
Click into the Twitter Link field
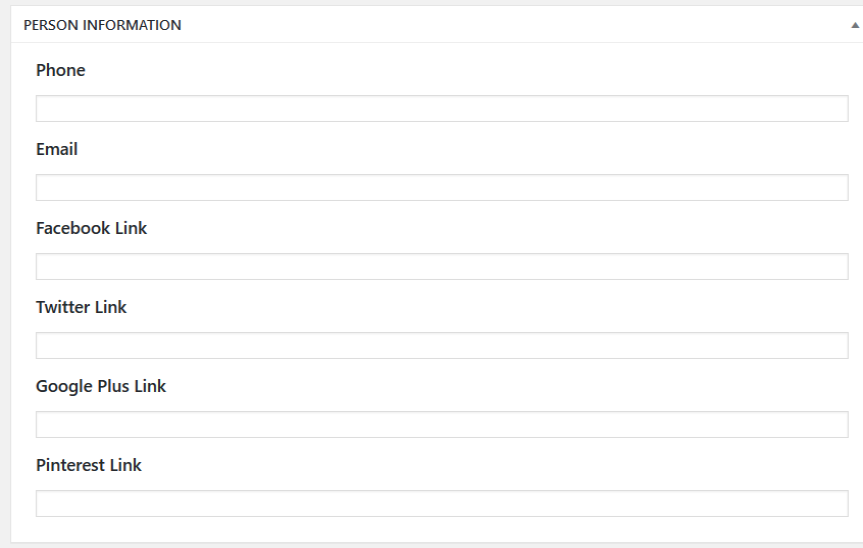coord(441,346)
